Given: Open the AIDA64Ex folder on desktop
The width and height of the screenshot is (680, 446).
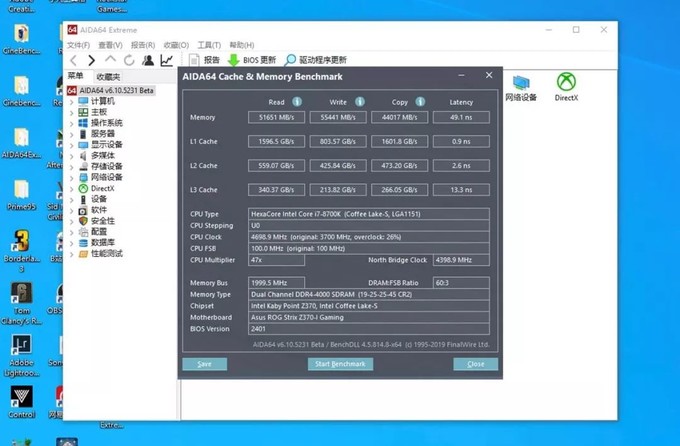Looking at the screenshot, I should tap(21, 143).
